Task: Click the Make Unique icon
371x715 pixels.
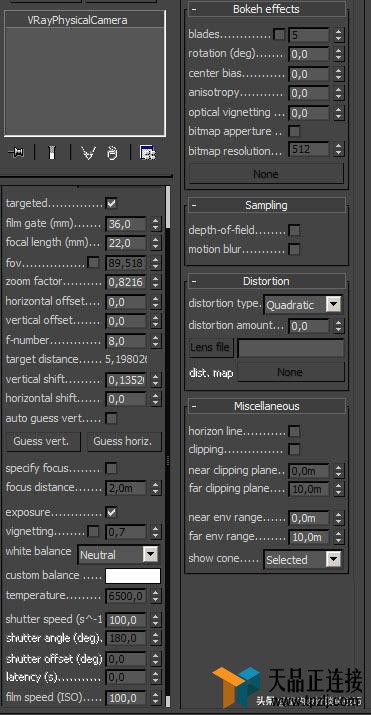Action: tap(88, 153)
